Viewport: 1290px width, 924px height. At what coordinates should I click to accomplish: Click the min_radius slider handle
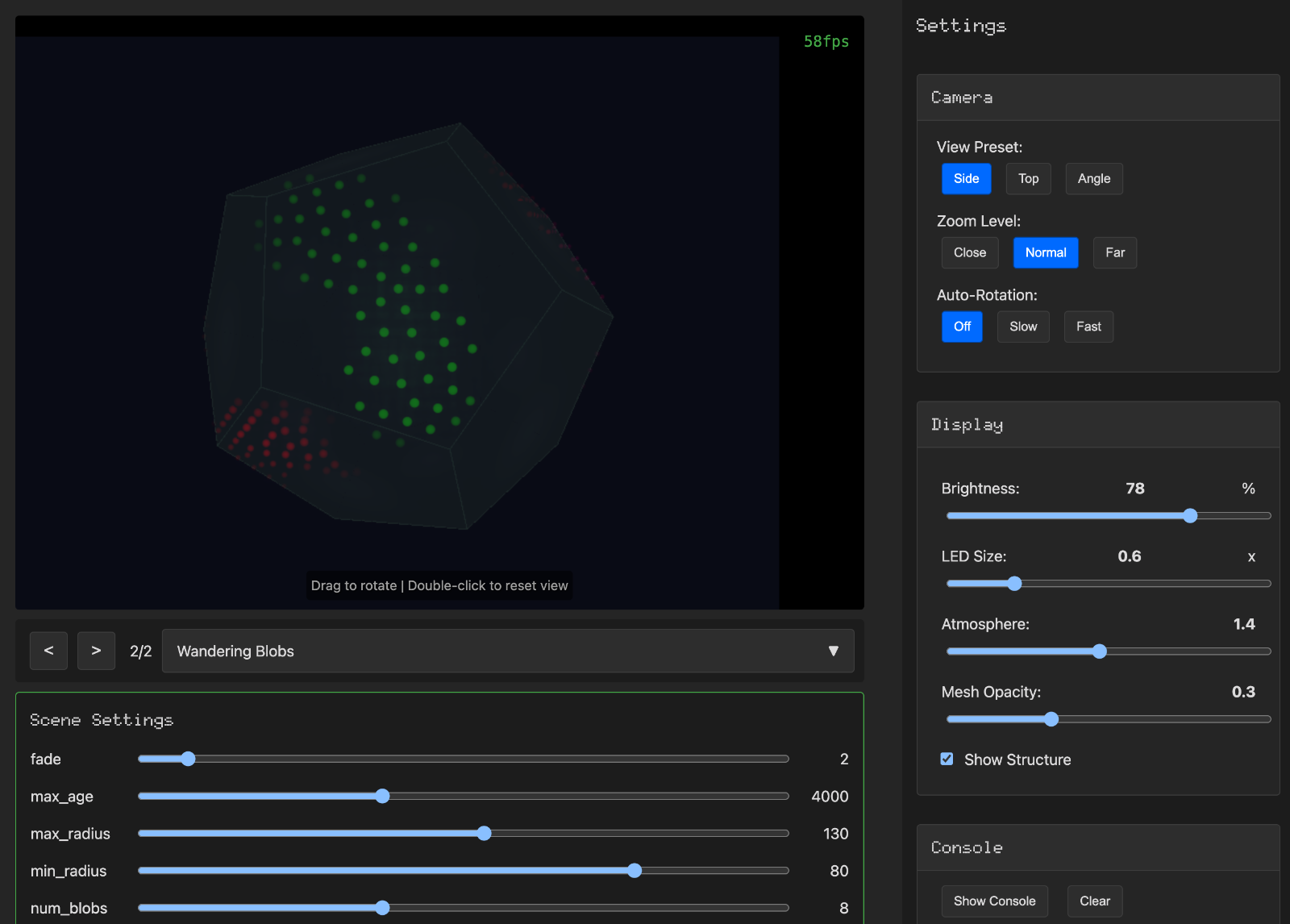click(635, 871)
